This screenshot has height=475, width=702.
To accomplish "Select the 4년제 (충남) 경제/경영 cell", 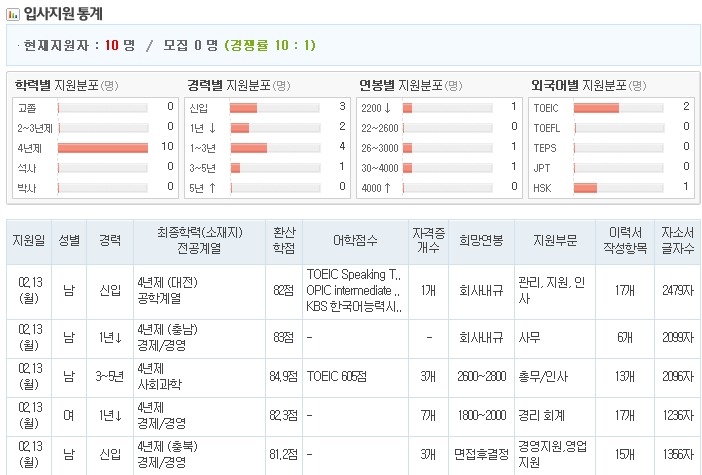I will [x=199, y=338].
